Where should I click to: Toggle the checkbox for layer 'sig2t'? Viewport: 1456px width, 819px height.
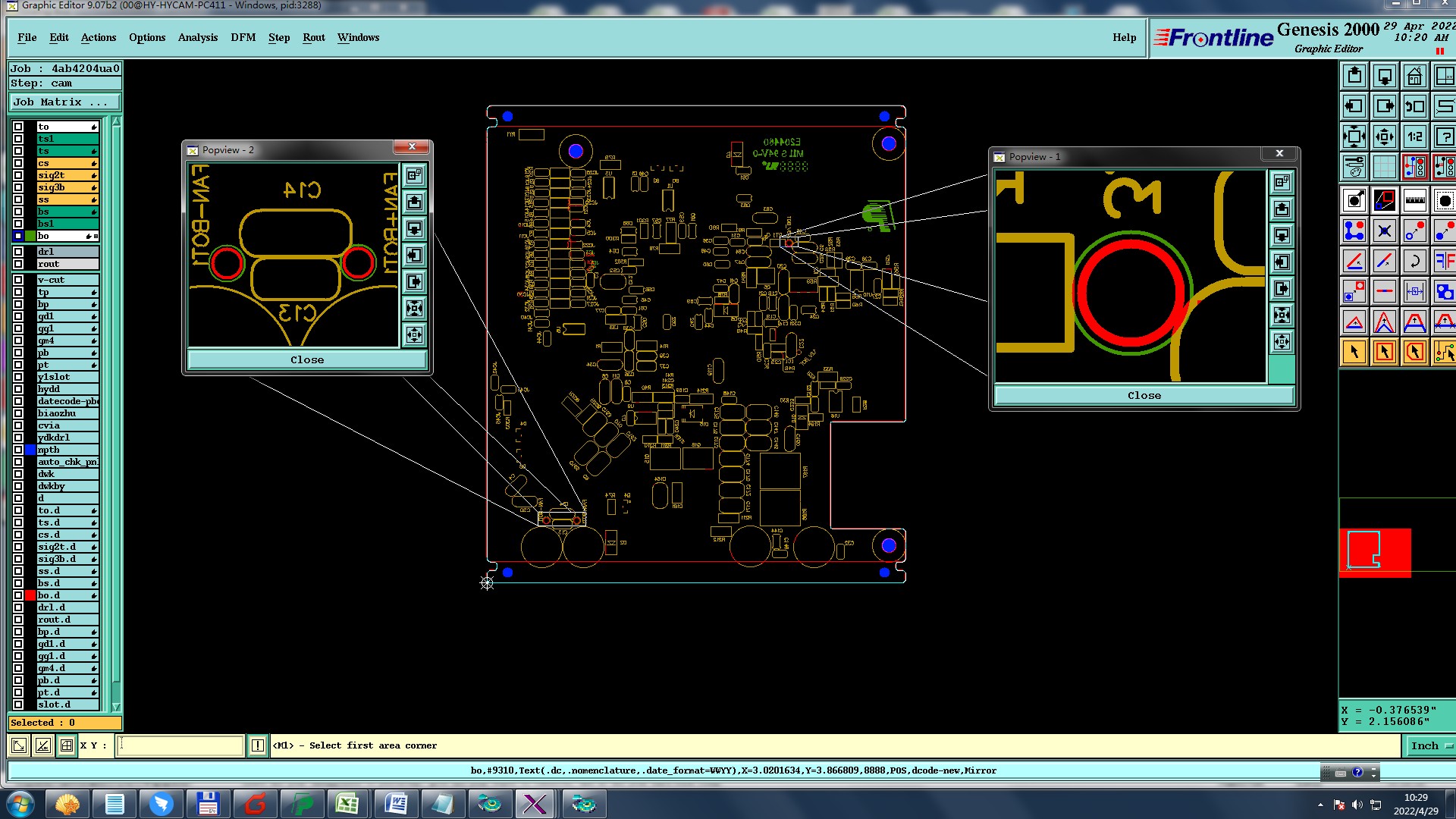point(18,175)
